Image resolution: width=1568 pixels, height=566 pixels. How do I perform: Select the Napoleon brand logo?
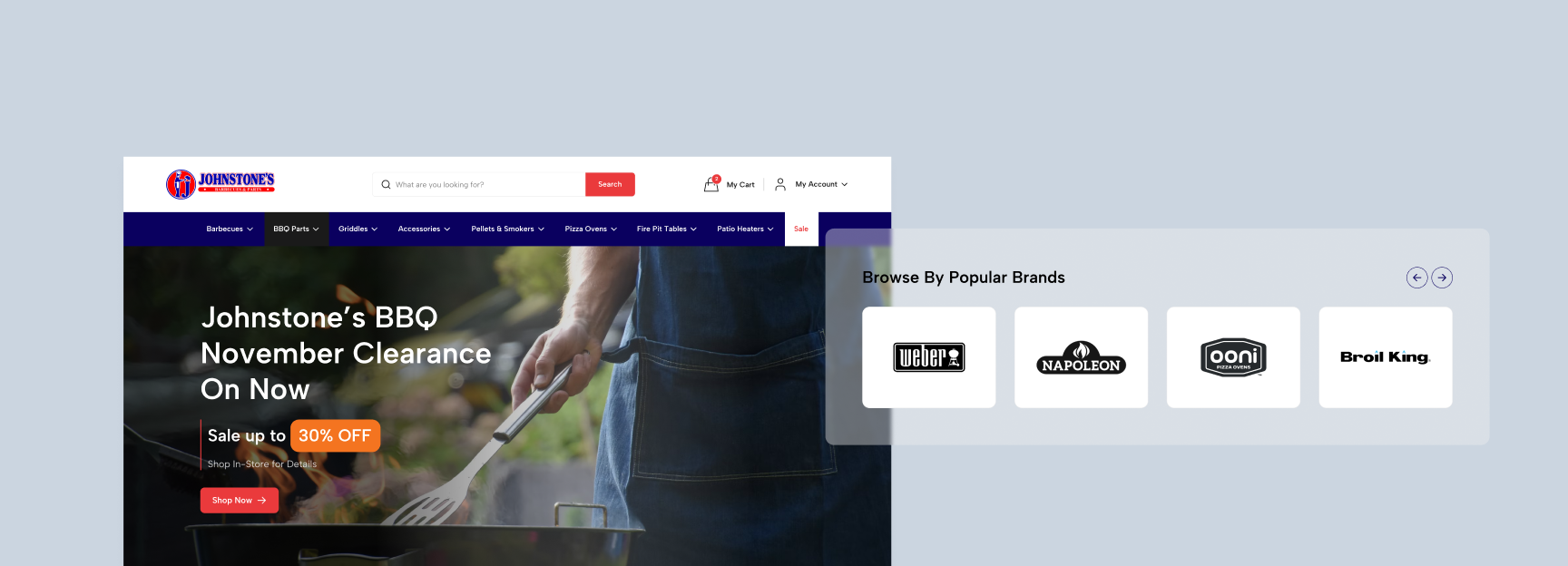click(x=1081, y=357)
